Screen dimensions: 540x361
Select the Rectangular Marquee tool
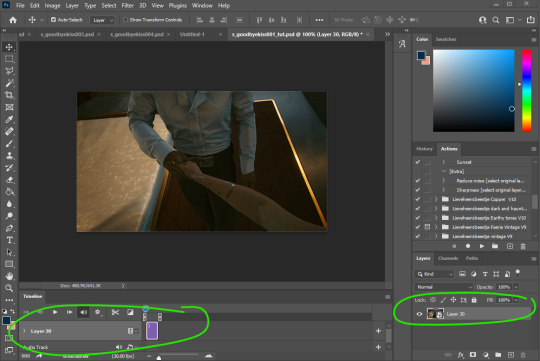(9, 59)
